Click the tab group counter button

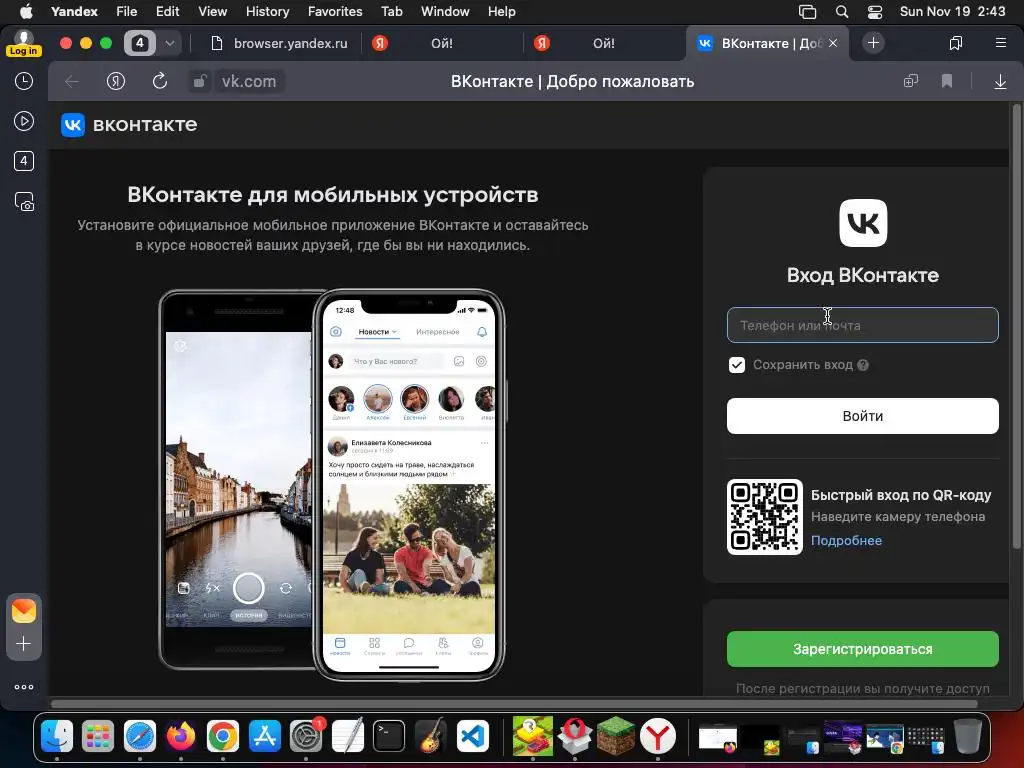point(140,43)
